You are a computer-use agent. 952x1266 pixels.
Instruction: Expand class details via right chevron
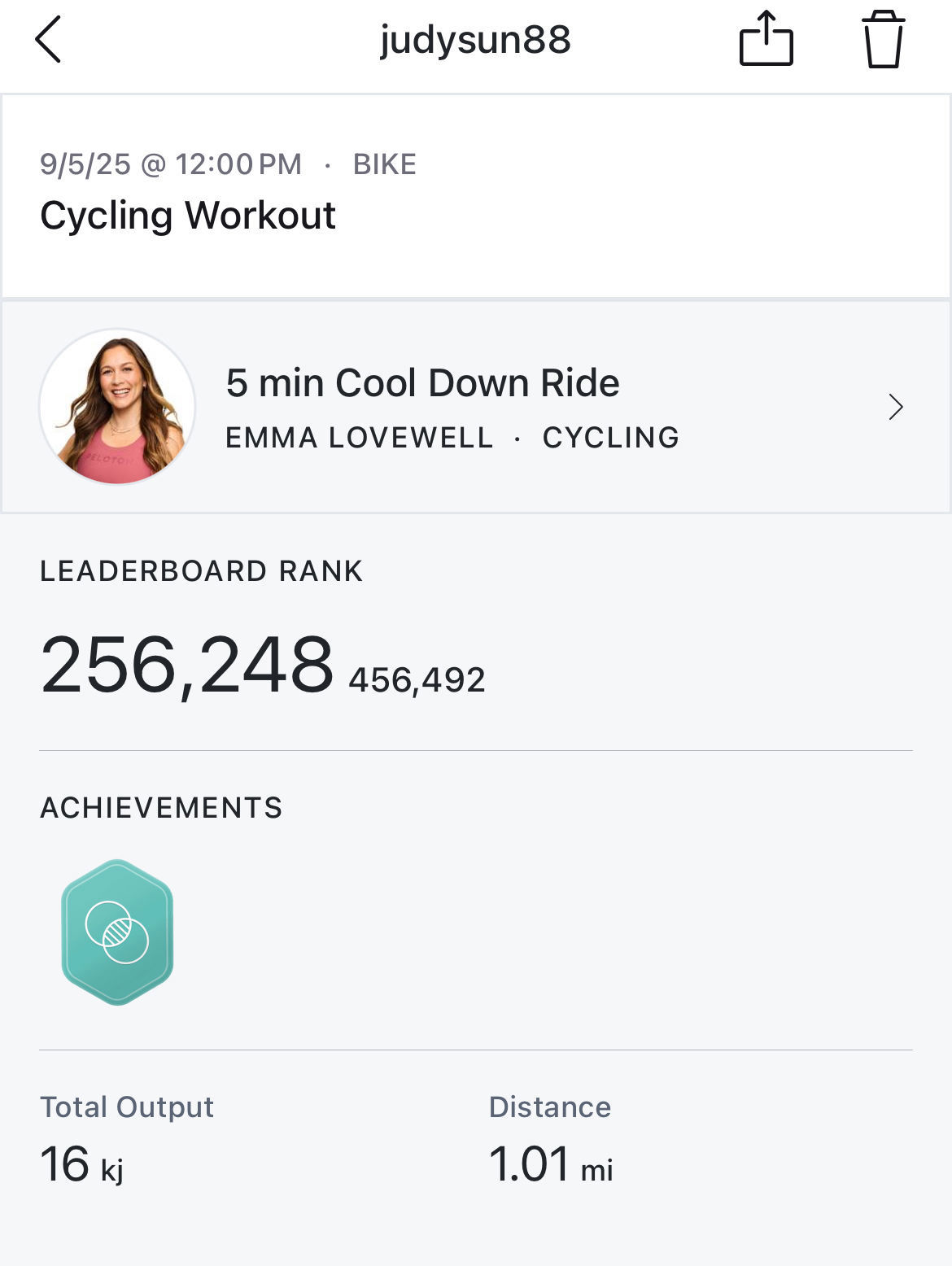point(896,407)
